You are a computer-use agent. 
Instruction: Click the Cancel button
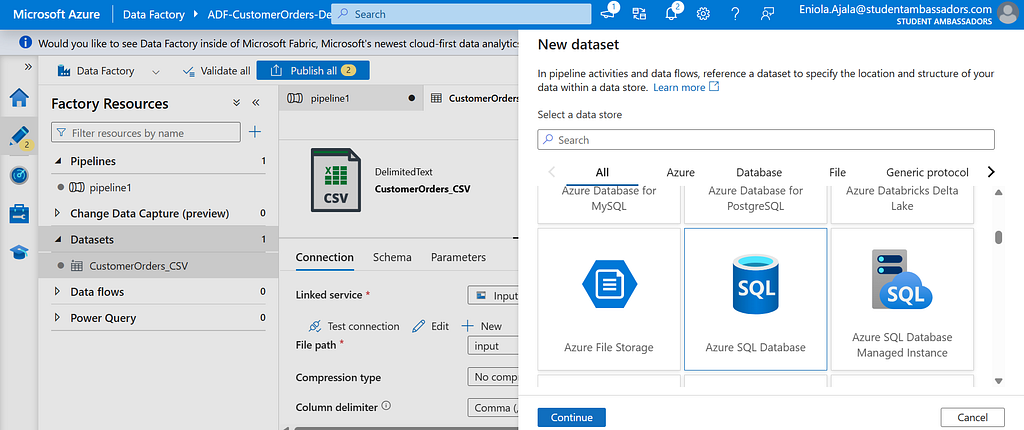(x=973, y=417)
